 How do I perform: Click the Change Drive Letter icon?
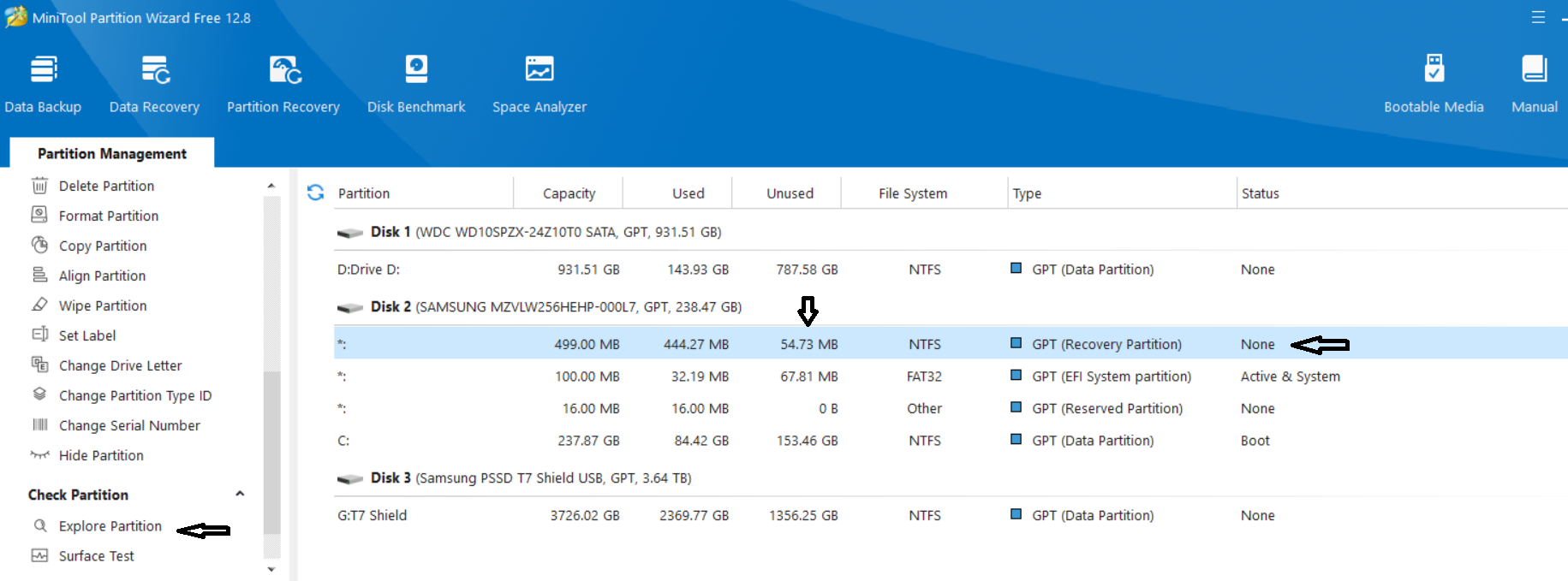coord(39,365)
